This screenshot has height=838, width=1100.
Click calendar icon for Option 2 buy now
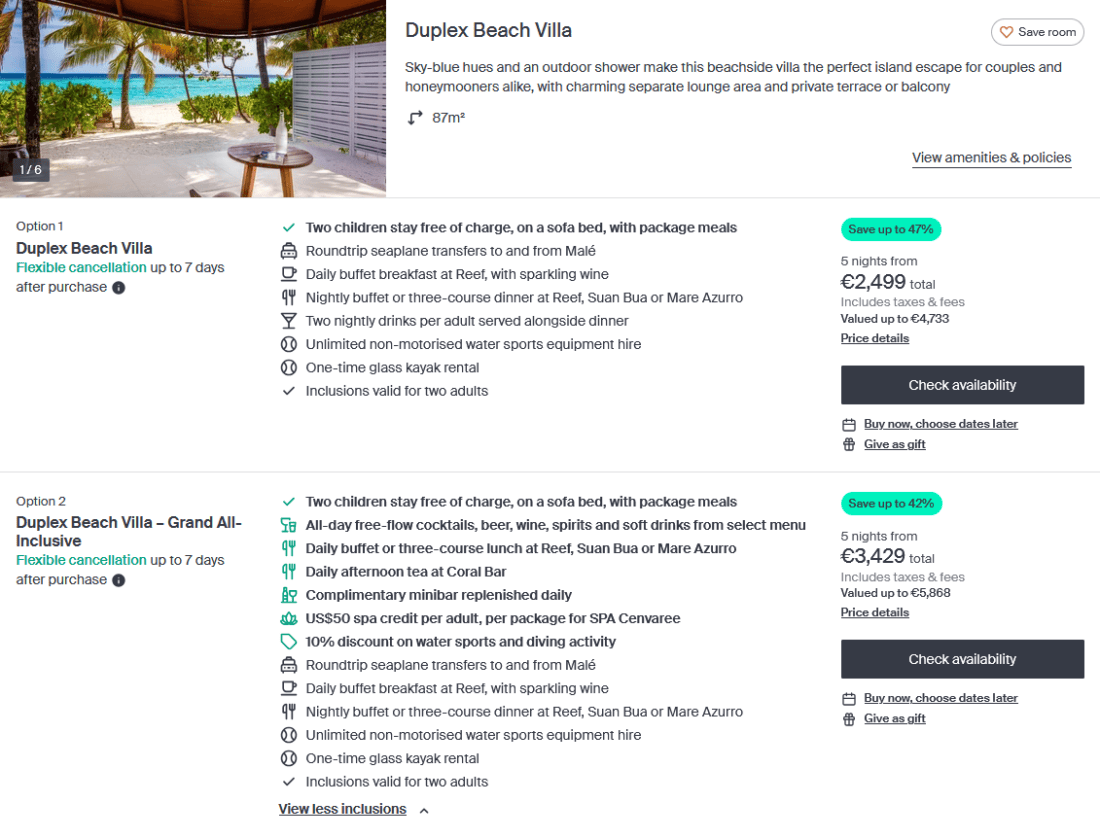[849, 698]
